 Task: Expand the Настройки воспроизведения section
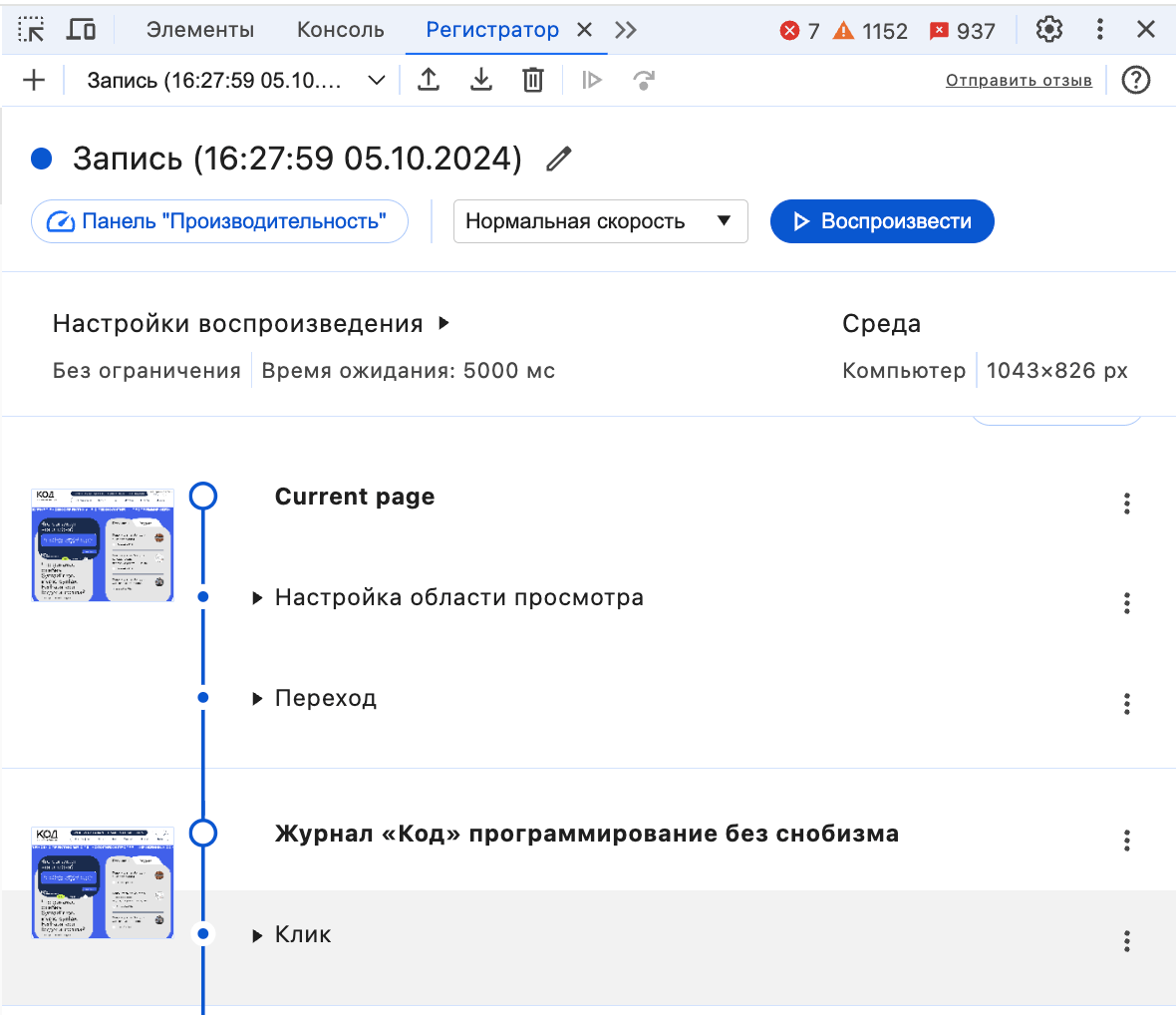(x=249, y=323)
